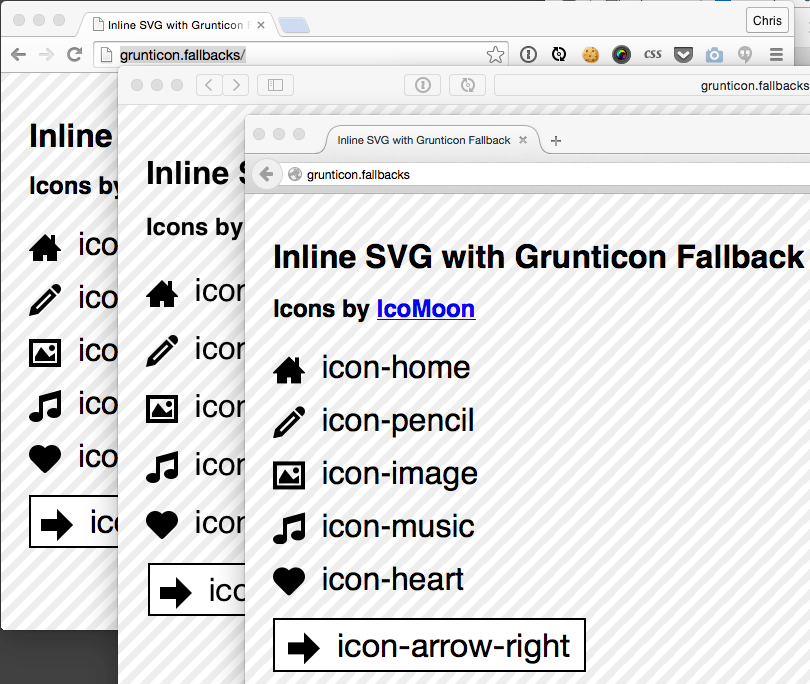Close the Chrome tab with its X
This screenshot has height=684, width=810.
tap(261, 25)
